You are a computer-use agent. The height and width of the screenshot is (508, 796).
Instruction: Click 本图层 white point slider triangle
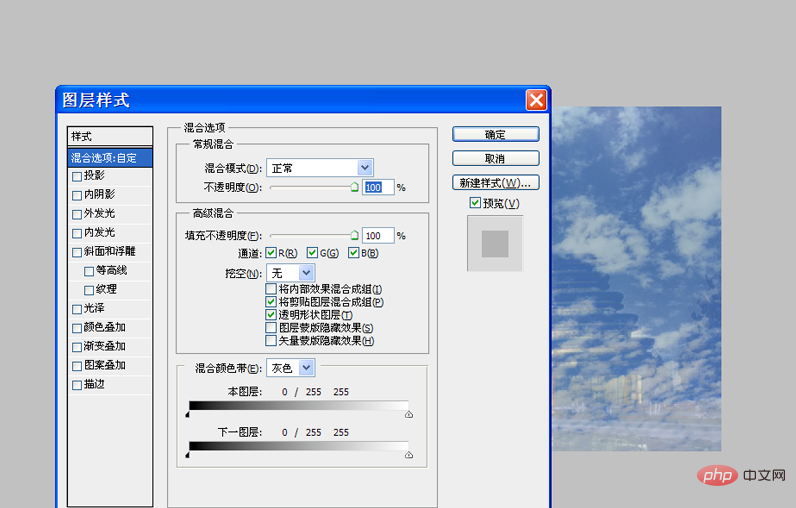coord(409,415)
